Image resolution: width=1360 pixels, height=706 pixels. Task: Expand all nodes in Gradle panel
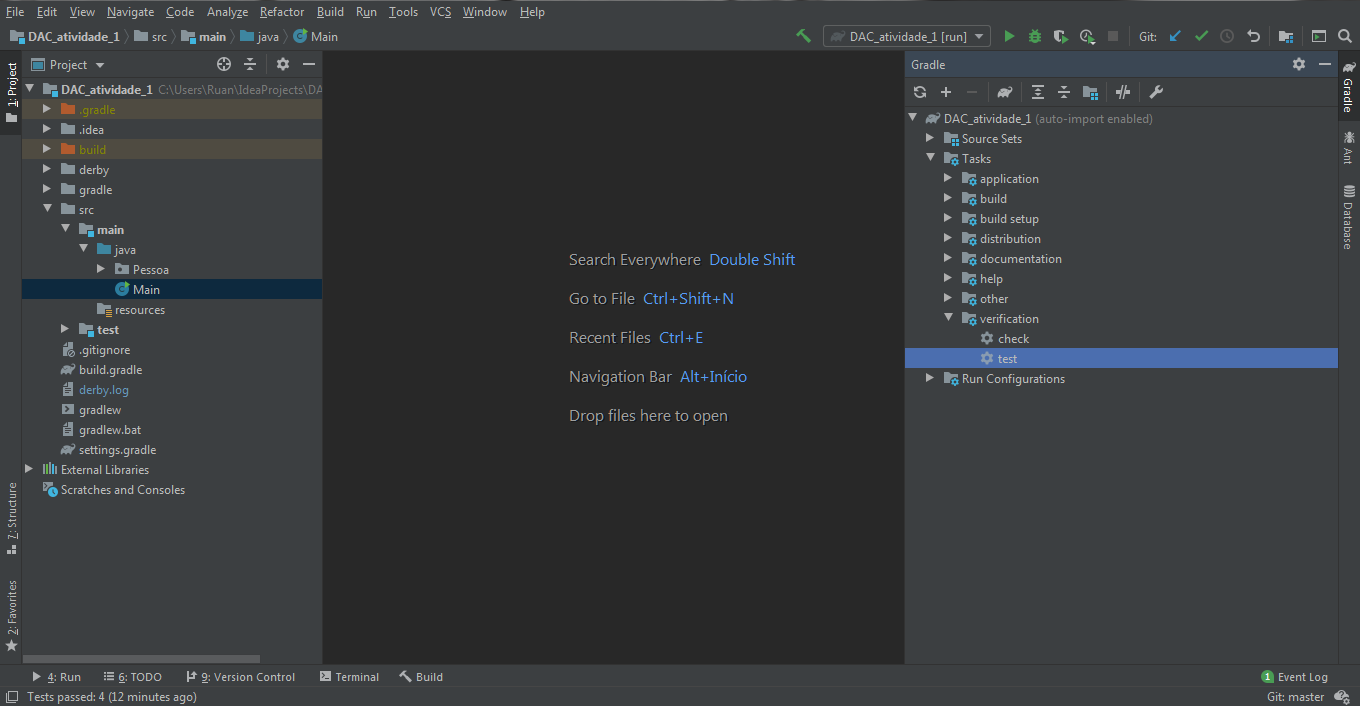1038,92
